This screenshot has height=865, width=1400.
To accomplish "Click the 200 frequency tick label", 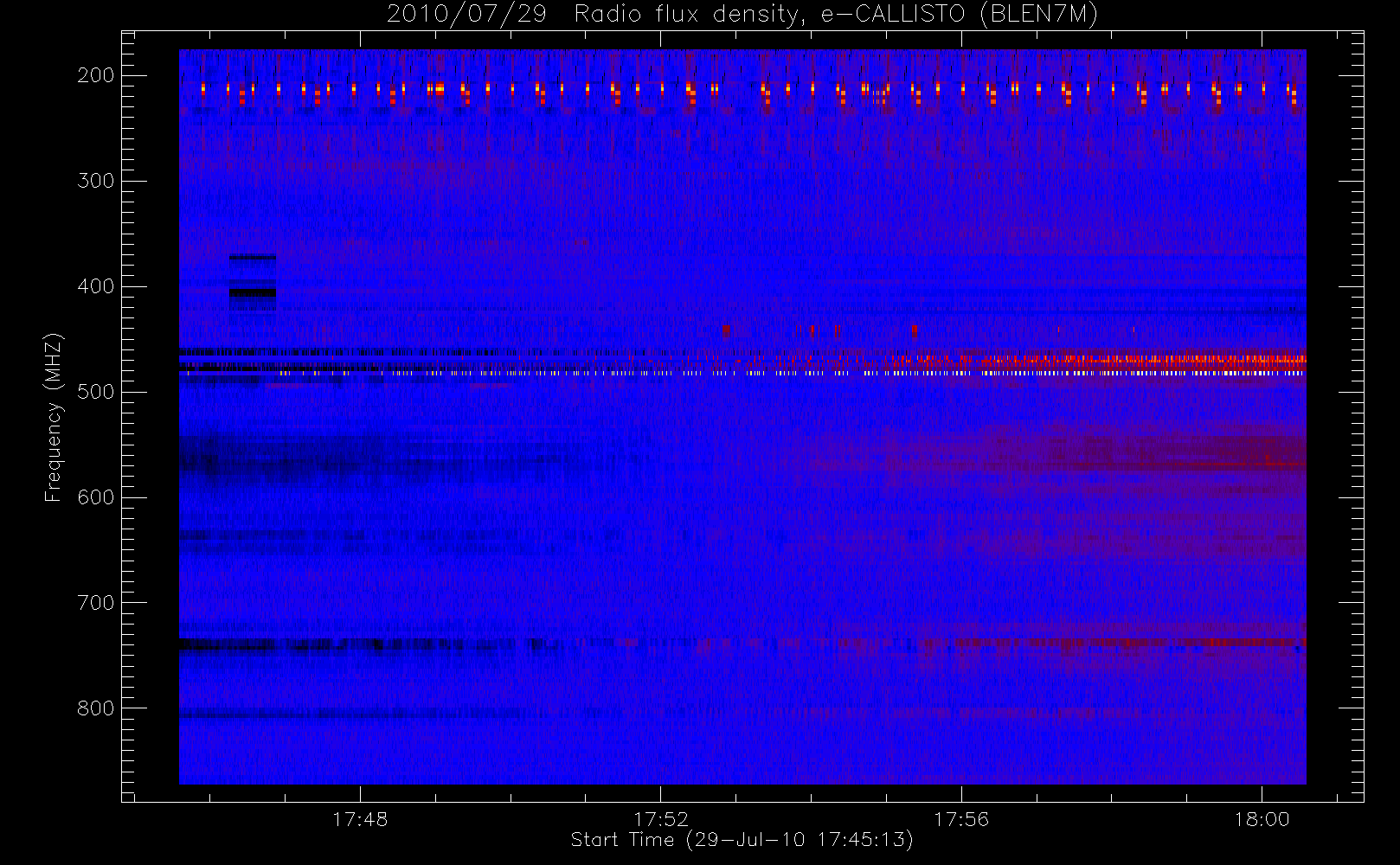I will point(95,75).
